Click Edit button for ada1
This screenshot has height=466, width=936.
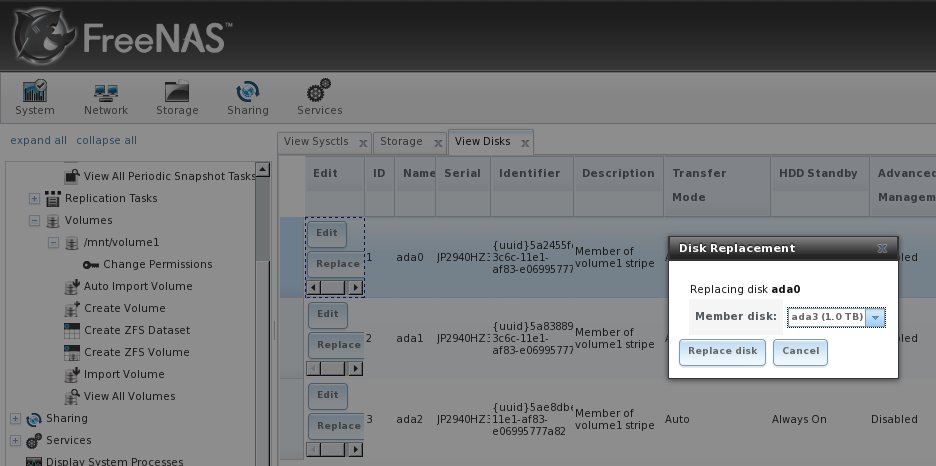(x=327, y=314)
